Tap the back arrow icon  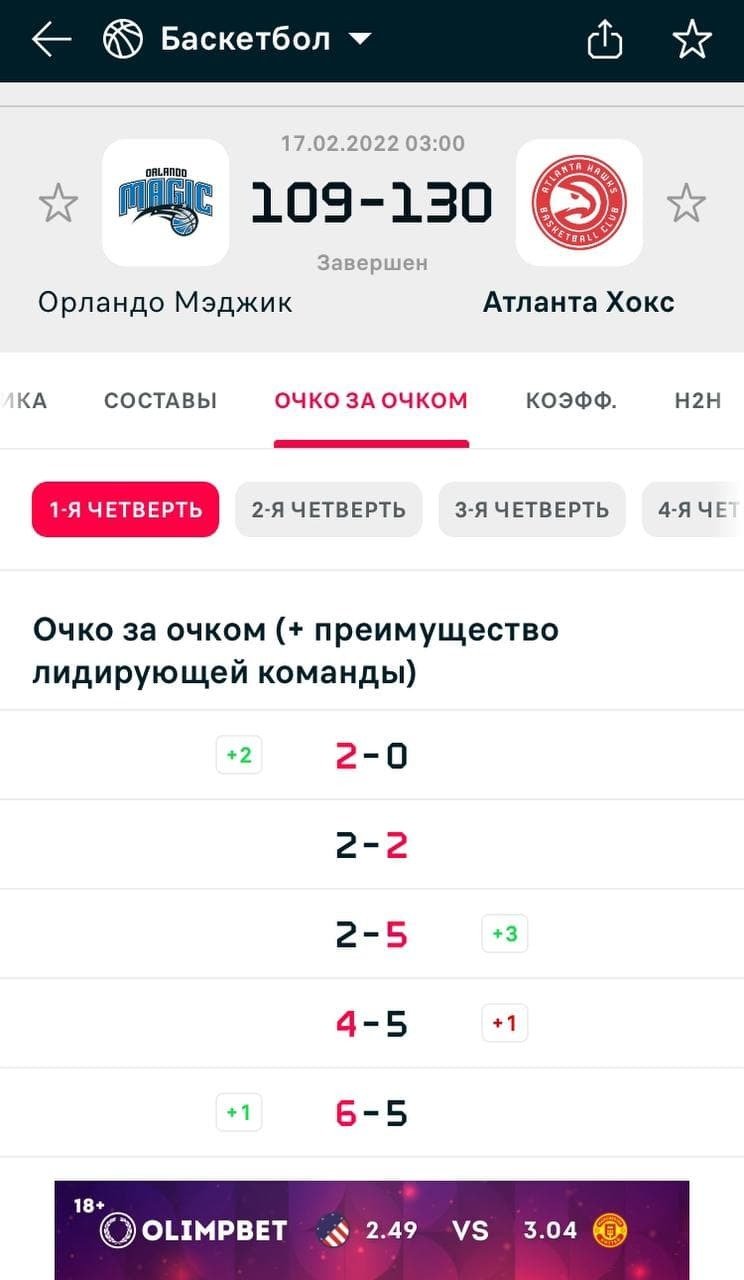click(51, 40)
